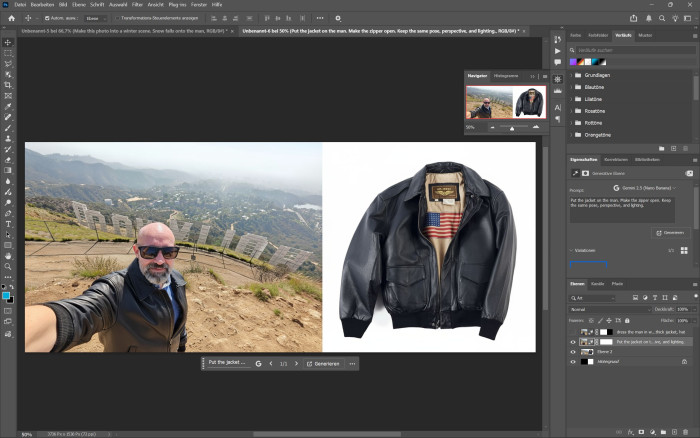
Task: Select the Zoom magnifier tool
Action: (8, 267)
